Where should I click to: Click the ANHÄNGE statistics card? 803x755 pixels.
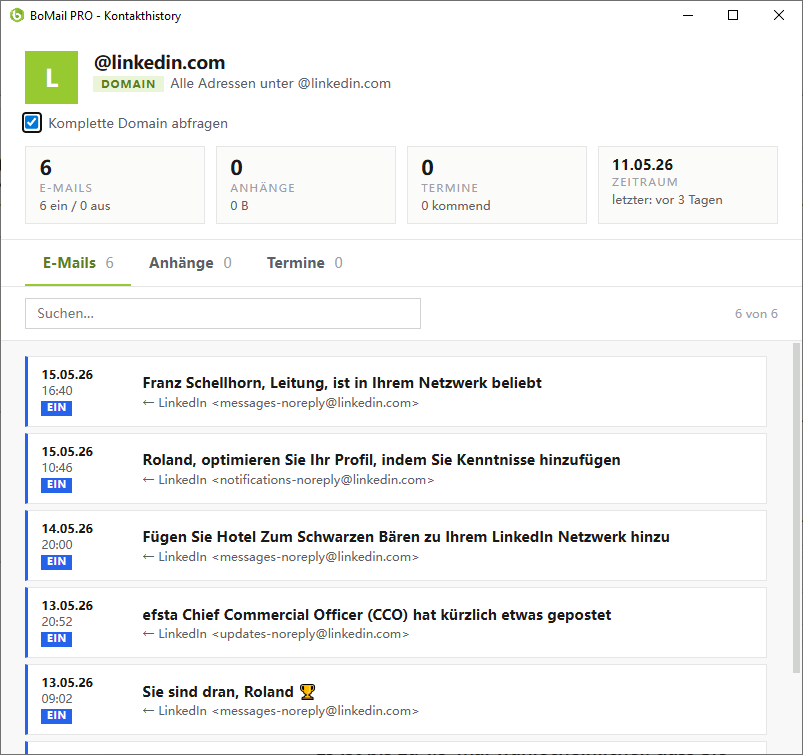[306, 185]
